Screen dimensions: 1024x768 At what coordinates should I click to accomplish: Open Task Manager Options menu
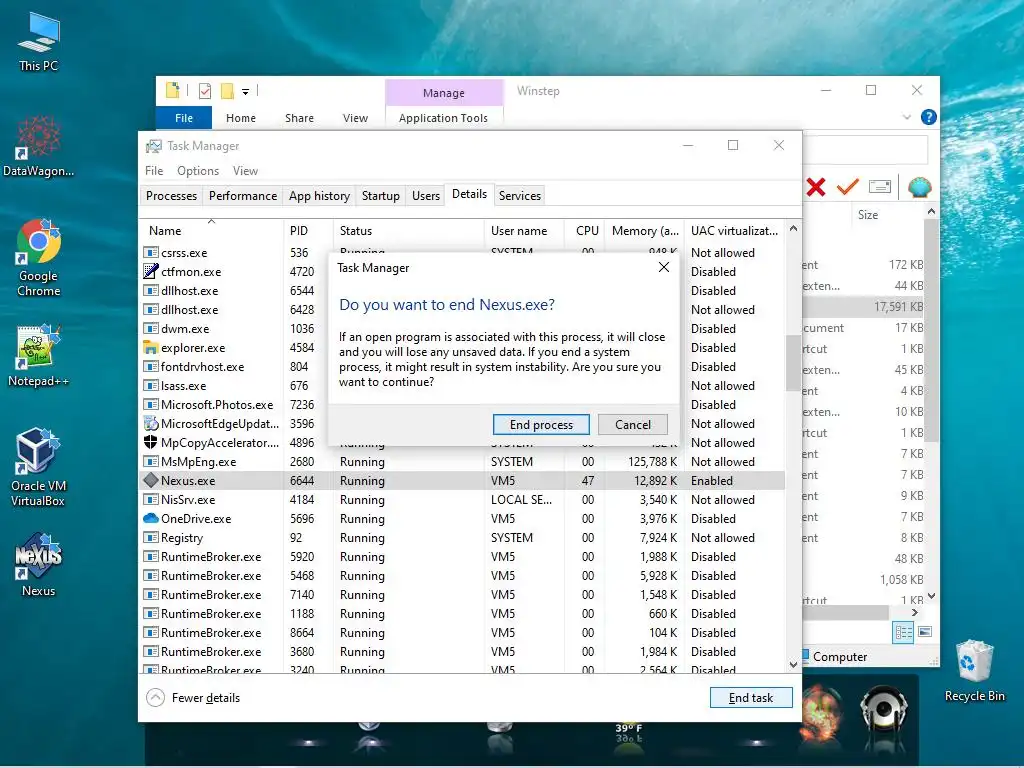tap(198, 170)
